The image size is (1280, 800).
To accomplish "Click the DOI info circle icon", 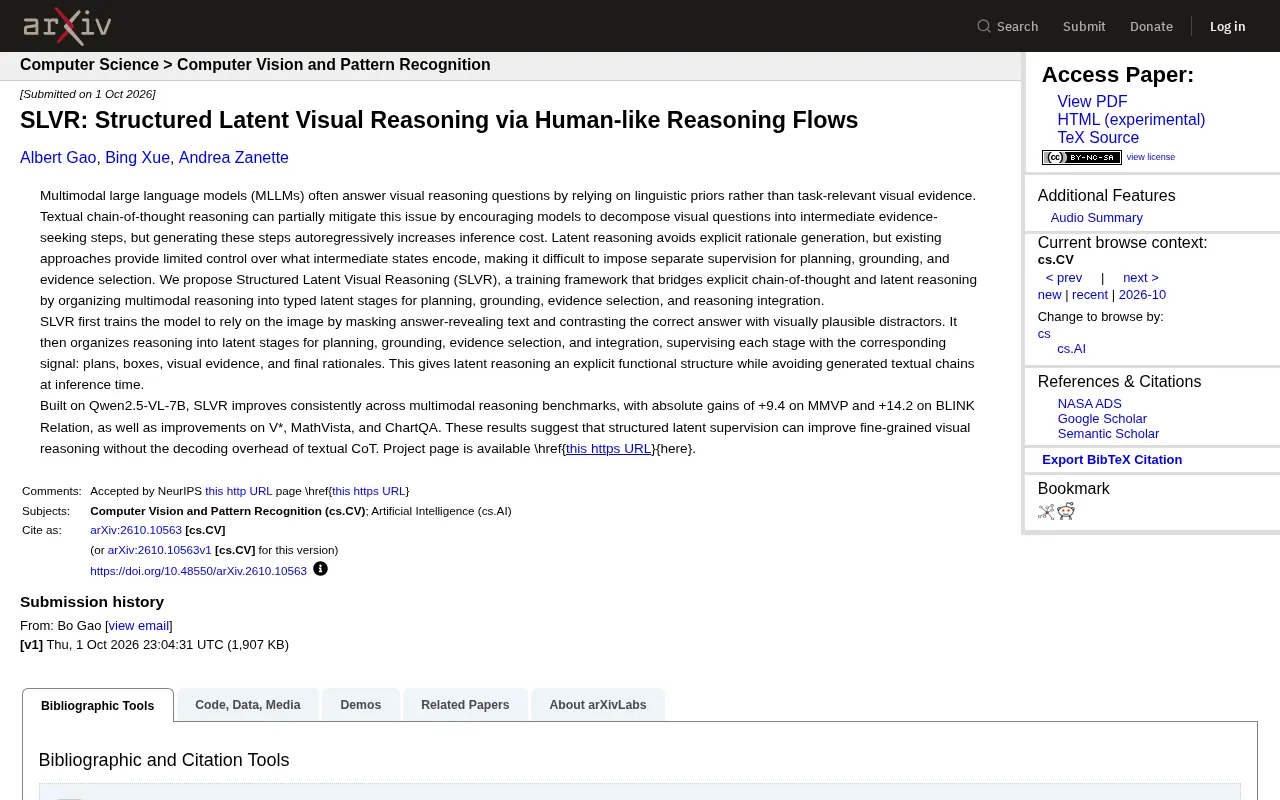I will pyautogui.click(x=320, y=569).
